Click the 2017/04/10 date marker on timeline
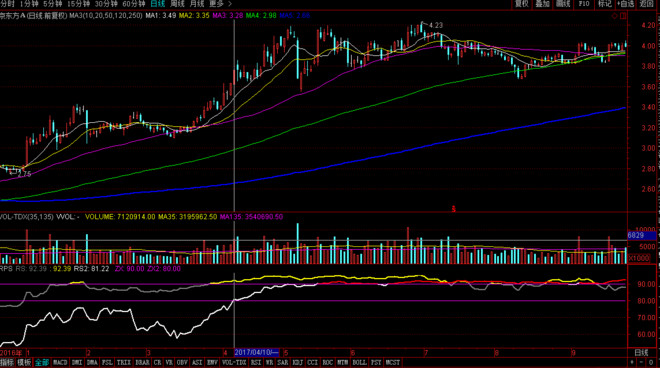Screen dimensions: 660x368 (256, 352)
